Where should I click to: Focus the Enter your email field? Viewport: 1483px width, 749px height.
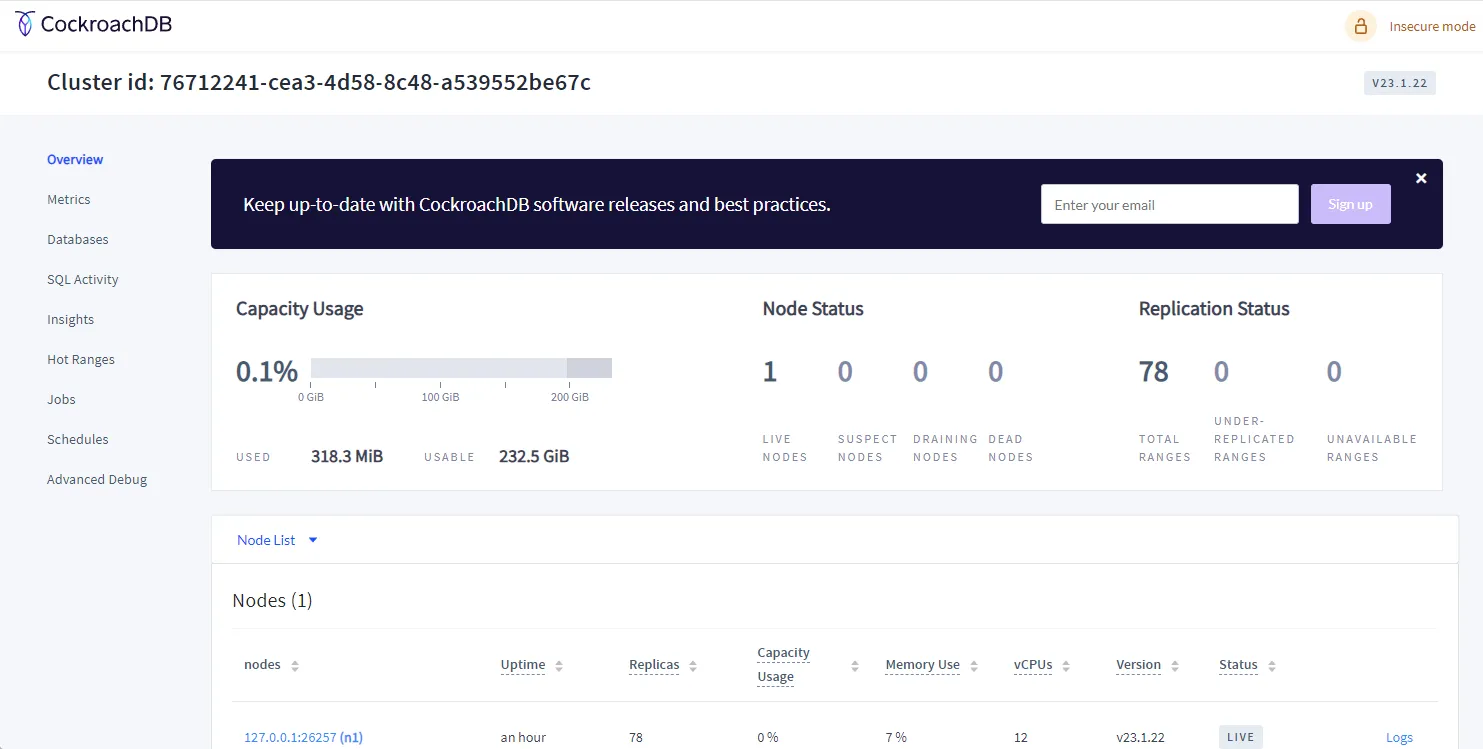[1169, 204]
